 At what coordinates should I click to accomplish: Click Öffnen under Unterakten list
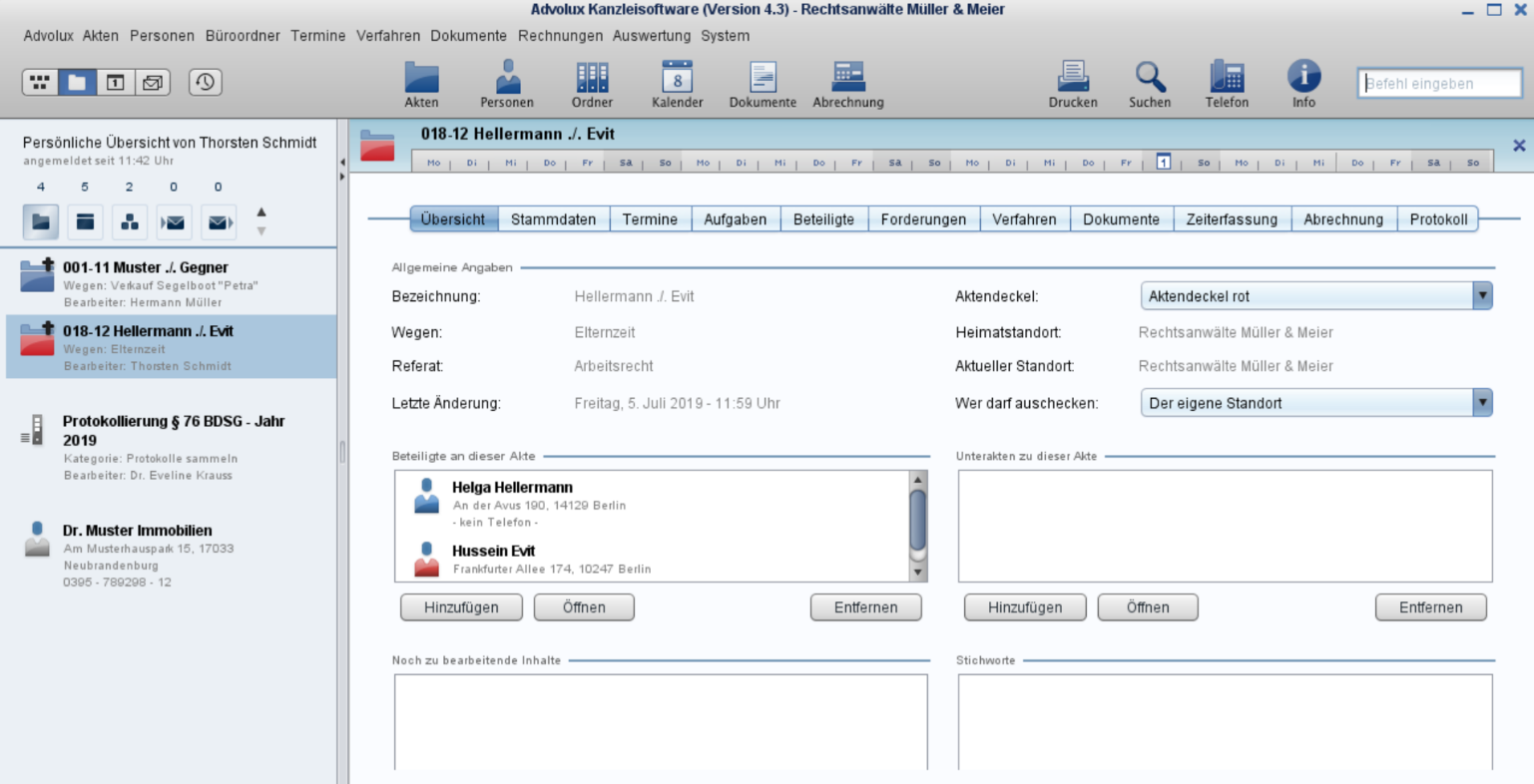click(1148, 607)
